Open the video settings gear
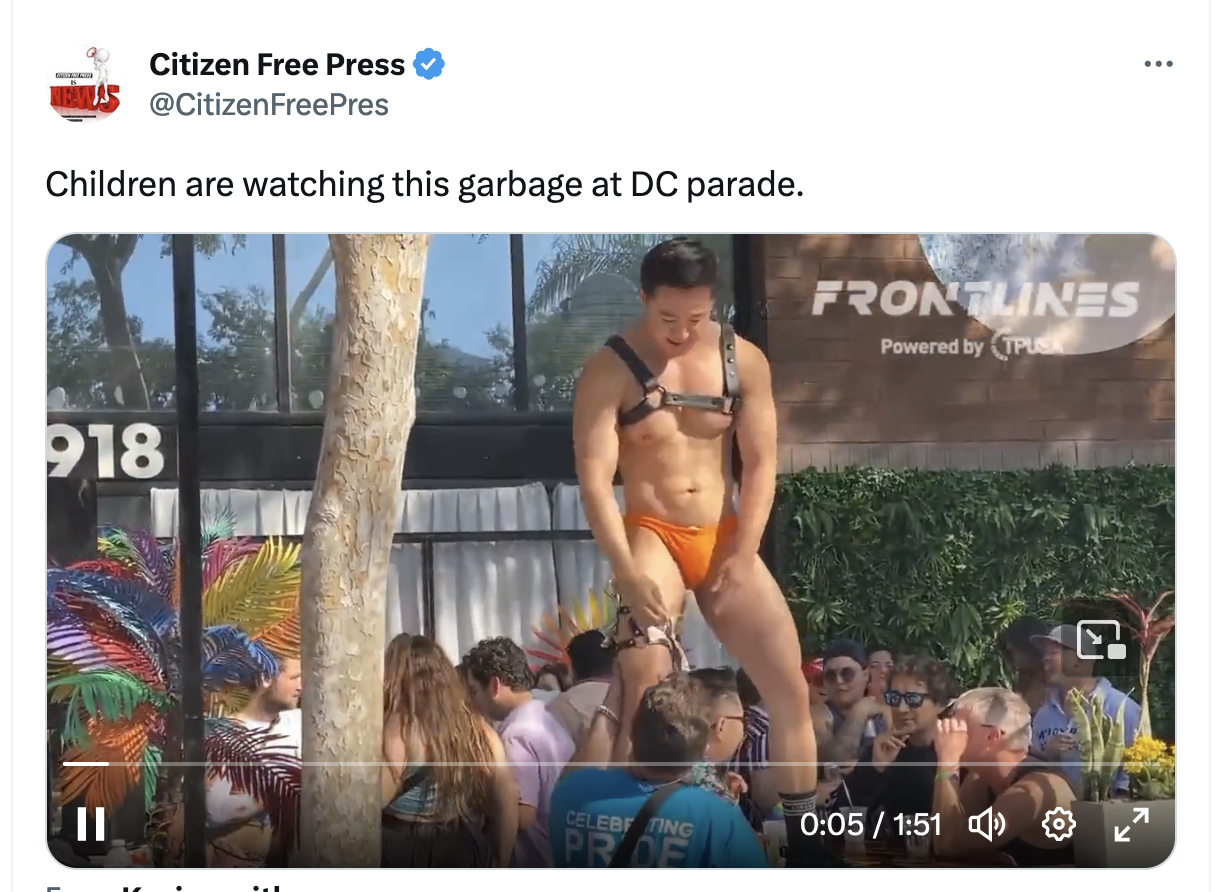The width and height of the screenshot is (1228, 892). tap(1058, 824)
